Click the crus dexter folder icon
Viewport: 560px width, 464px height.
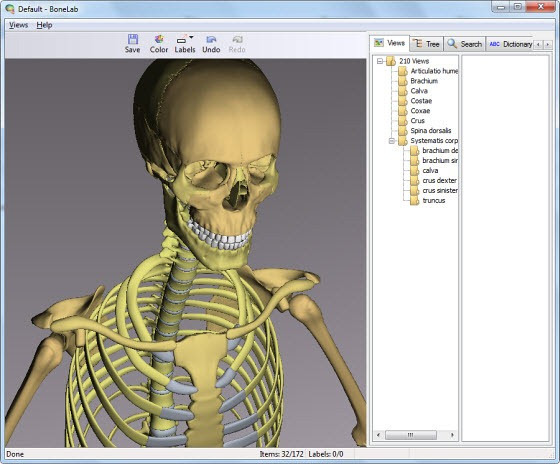(415, 181)
